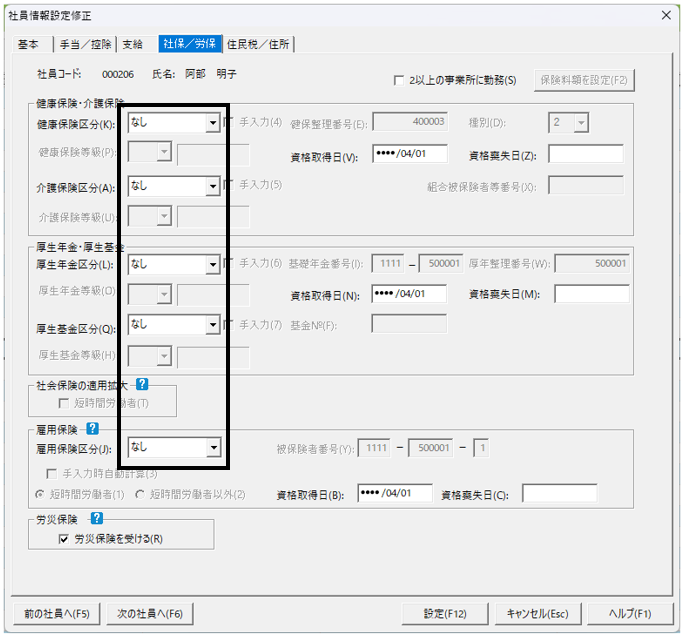Click 設定(F12) button
The height and width of the screenshot is (636, 684).
coord(445,614)
